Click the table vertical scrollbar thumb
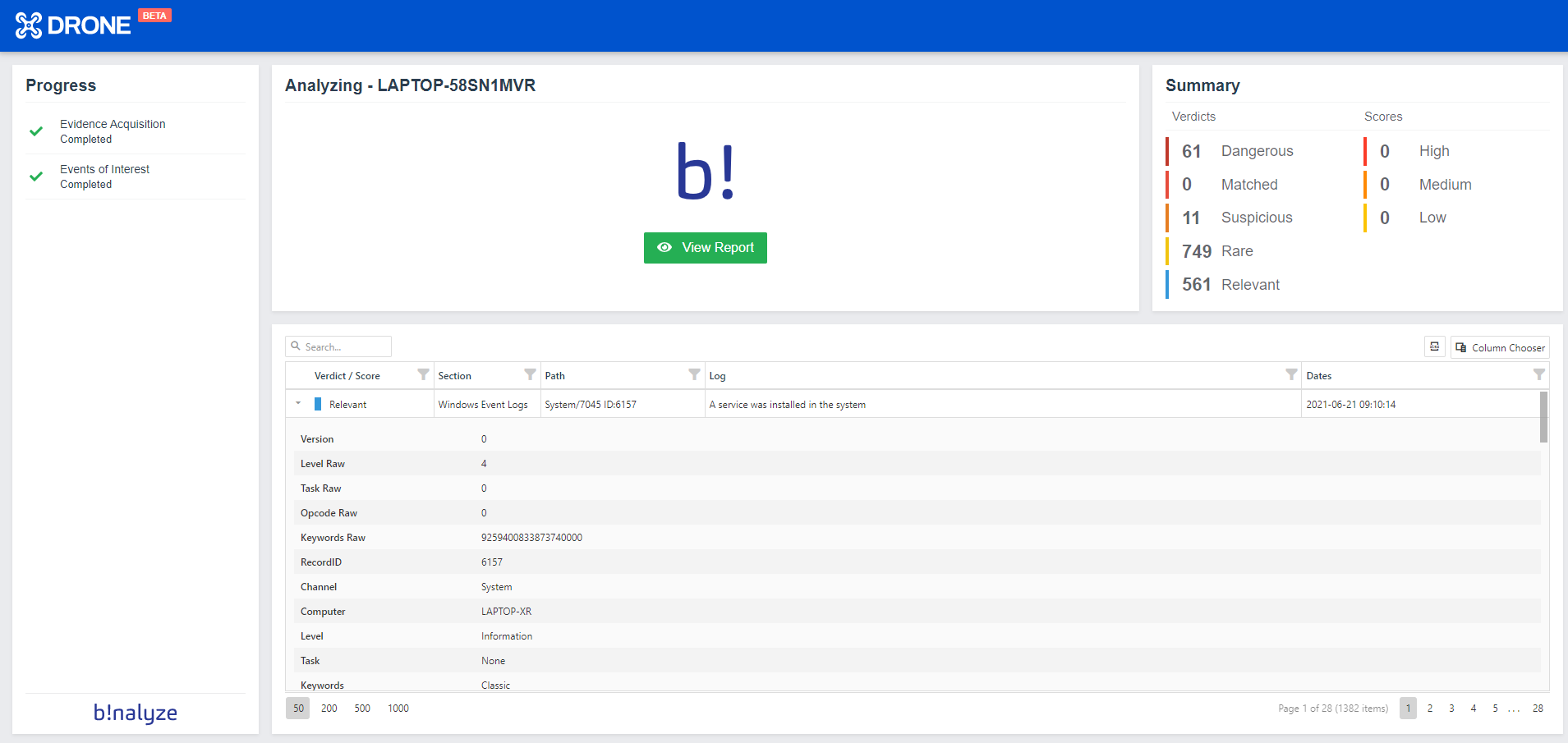The height and width of the screenshot is (743, 1568). pyautogui.click(x=1543, y=417)
